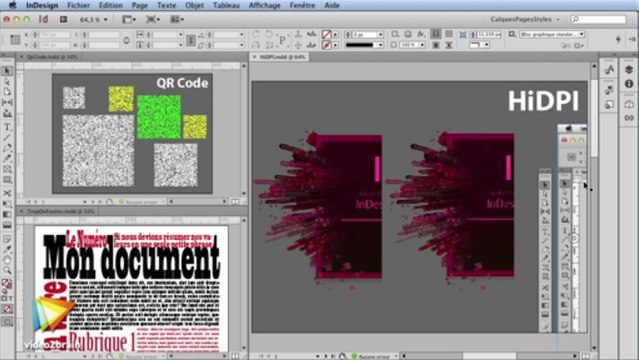Select the Direct Selection tool
This screenshot has width=639, height=360.
coord(7,81)
